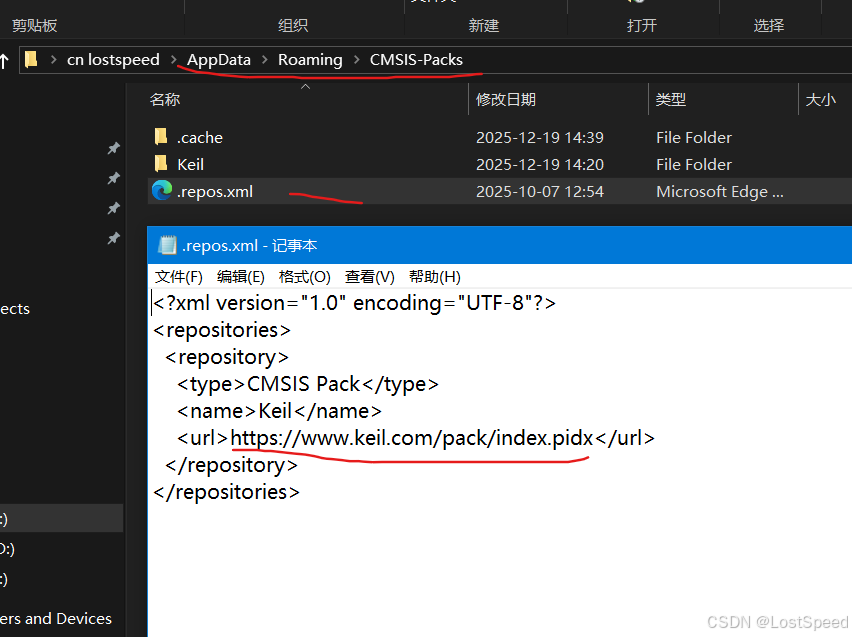Select the sidebar drive labeled D:)
The width and height of the screenshot is (852, 637).
click(x=7, y=549)
